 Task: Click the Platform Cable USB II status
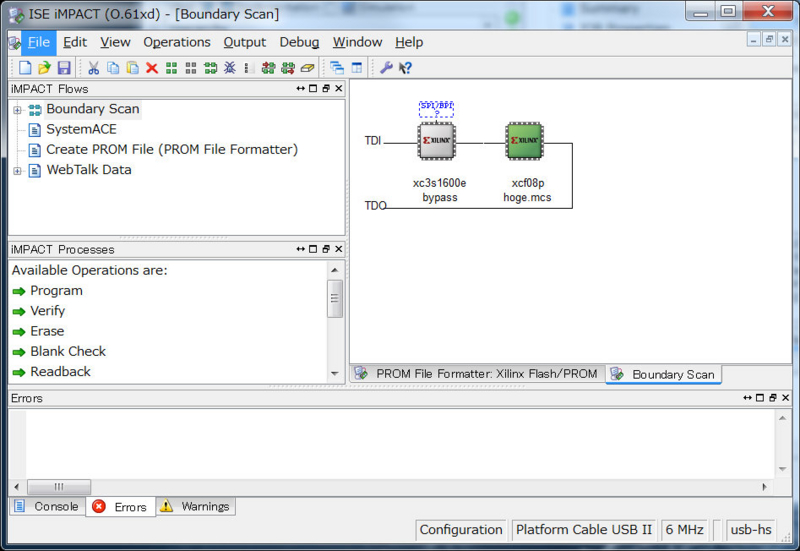(584, 530)
